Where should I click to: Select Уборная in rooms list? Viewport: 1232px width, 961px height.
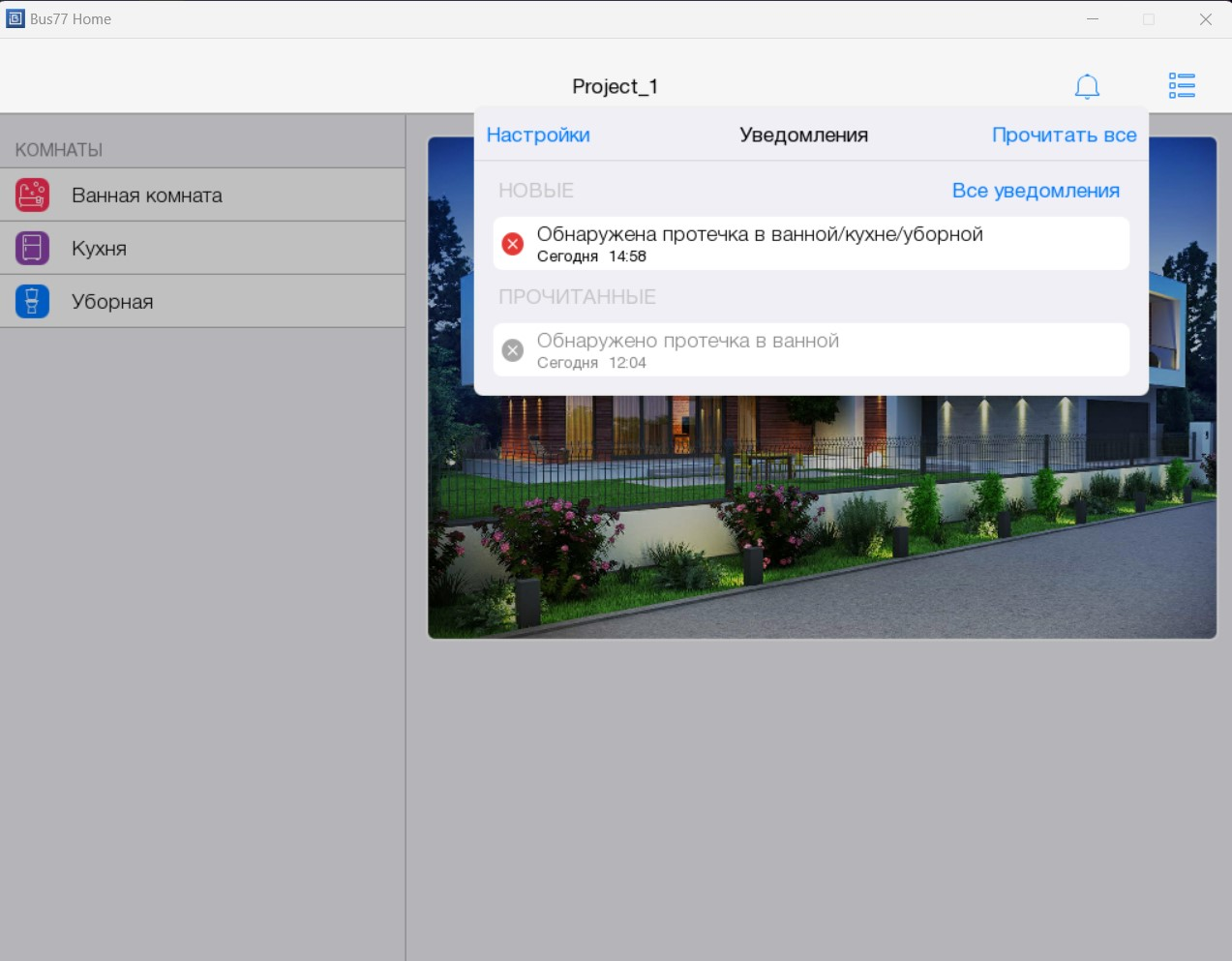click(x=112, y=302)
